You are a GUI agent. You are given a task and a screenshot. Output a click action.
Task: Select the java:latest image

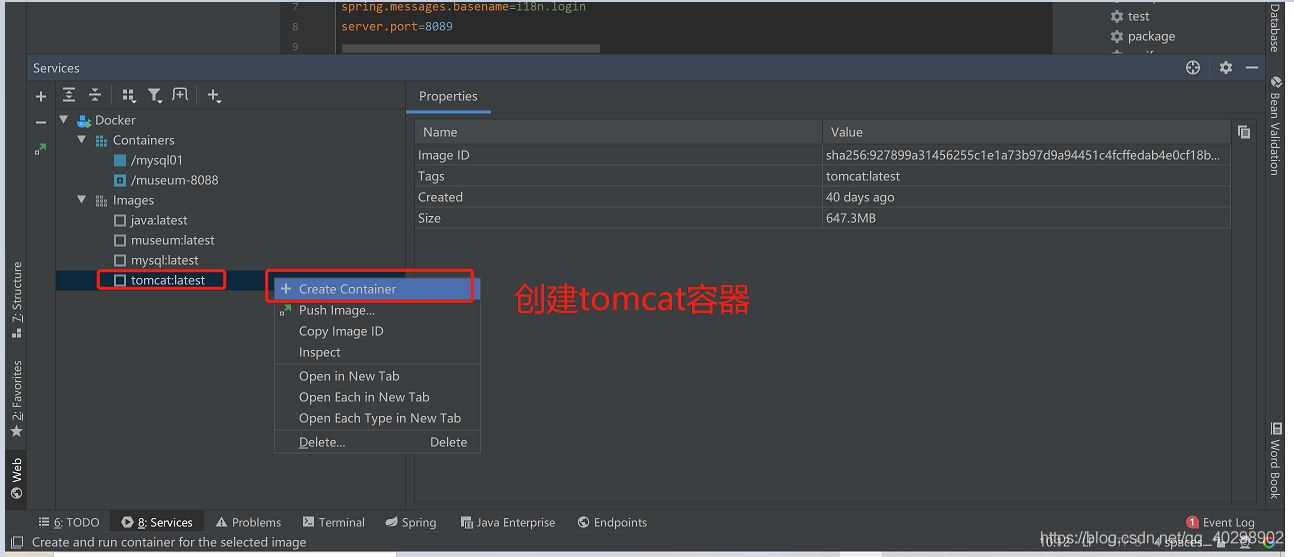click(158, 220)
